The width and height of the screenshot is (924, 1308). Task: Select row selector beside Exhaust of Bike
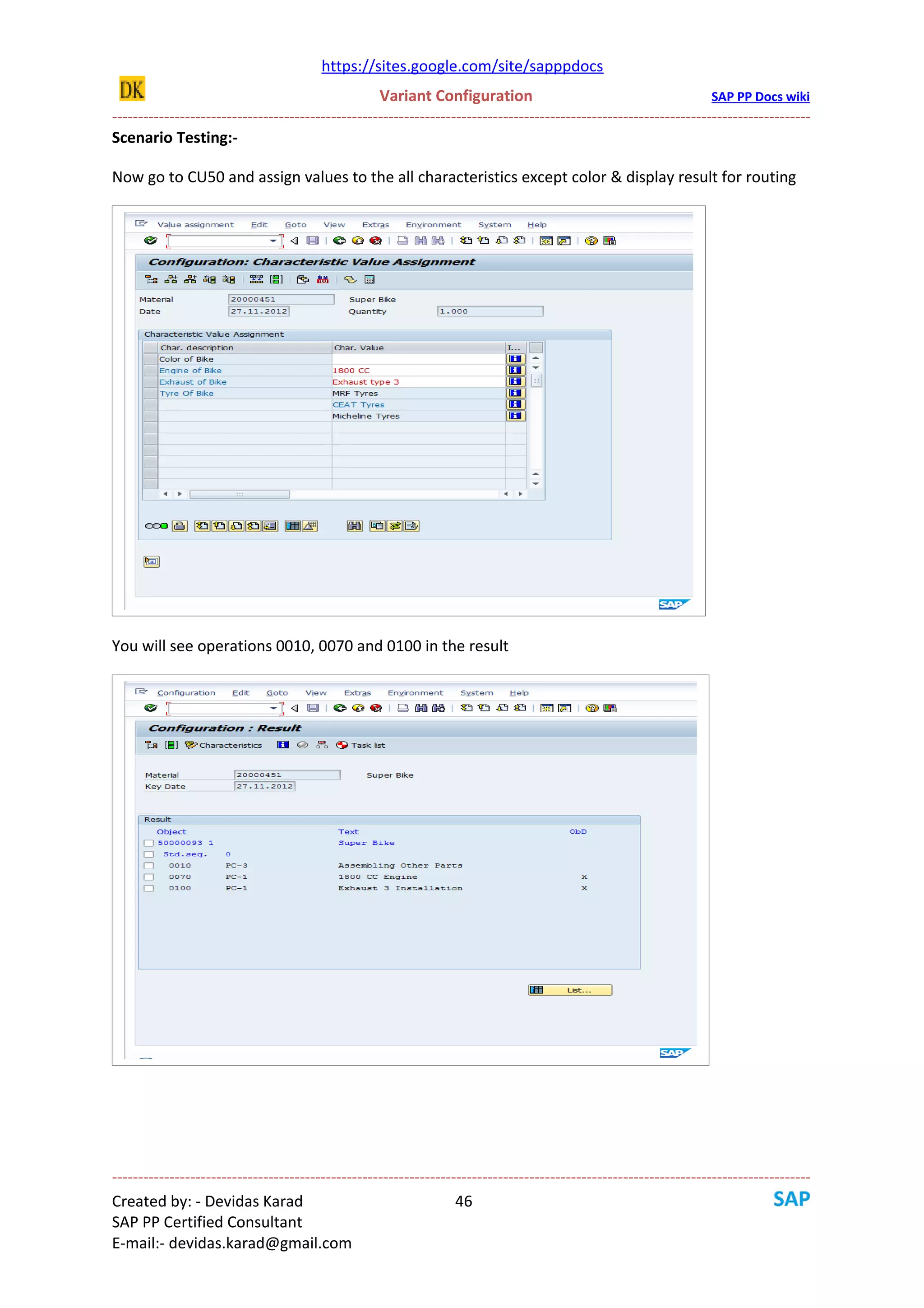(151, 382)
